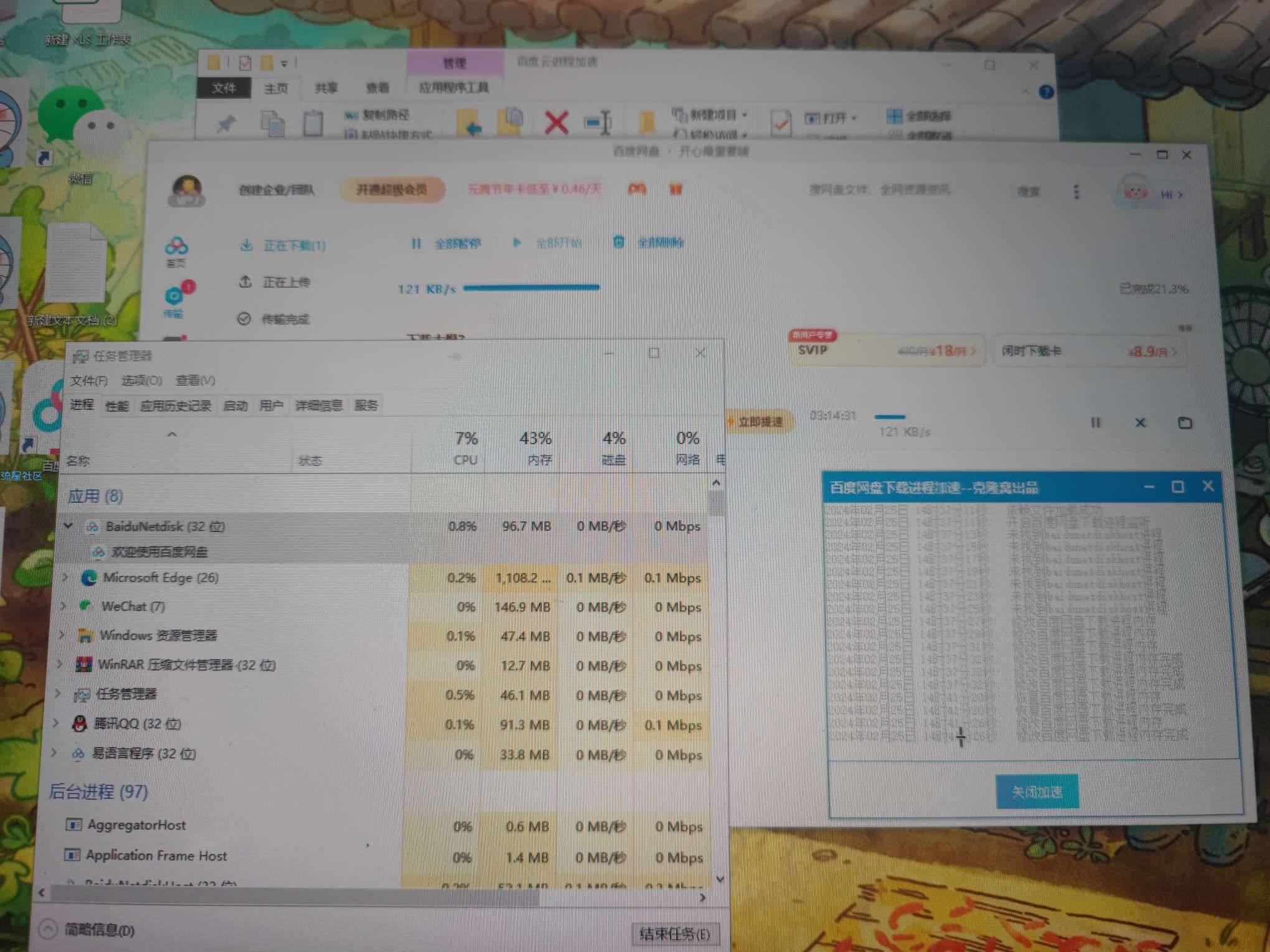Open Baidu Netdisk 传输 sidebar icon
1270x952 pixels.
176,301
